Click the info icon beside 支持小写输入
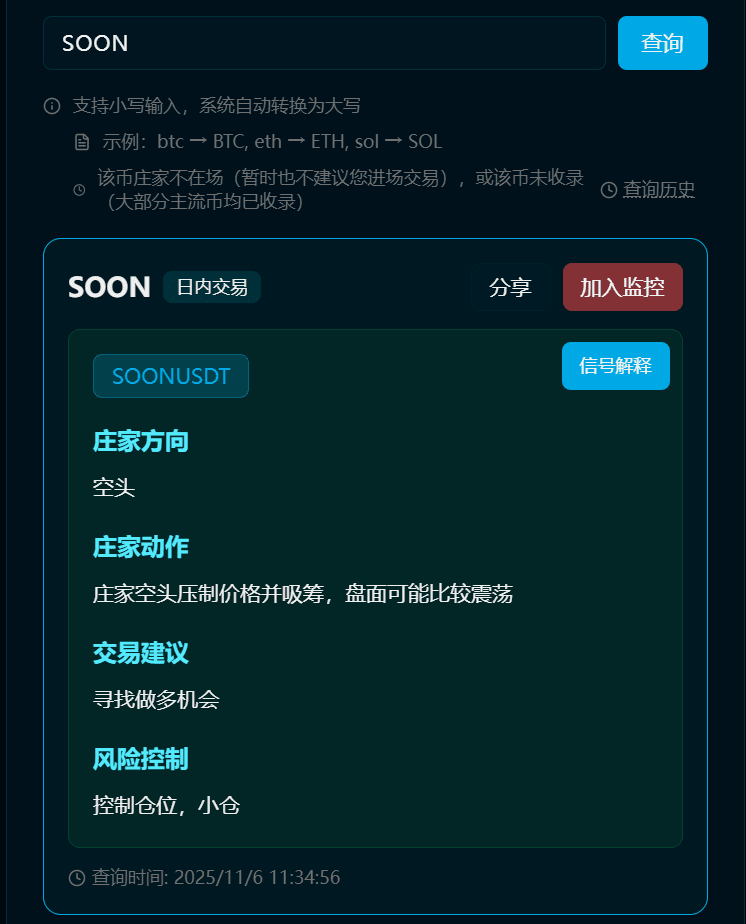Screen dimensions: 746x924 tap(52, 106)
